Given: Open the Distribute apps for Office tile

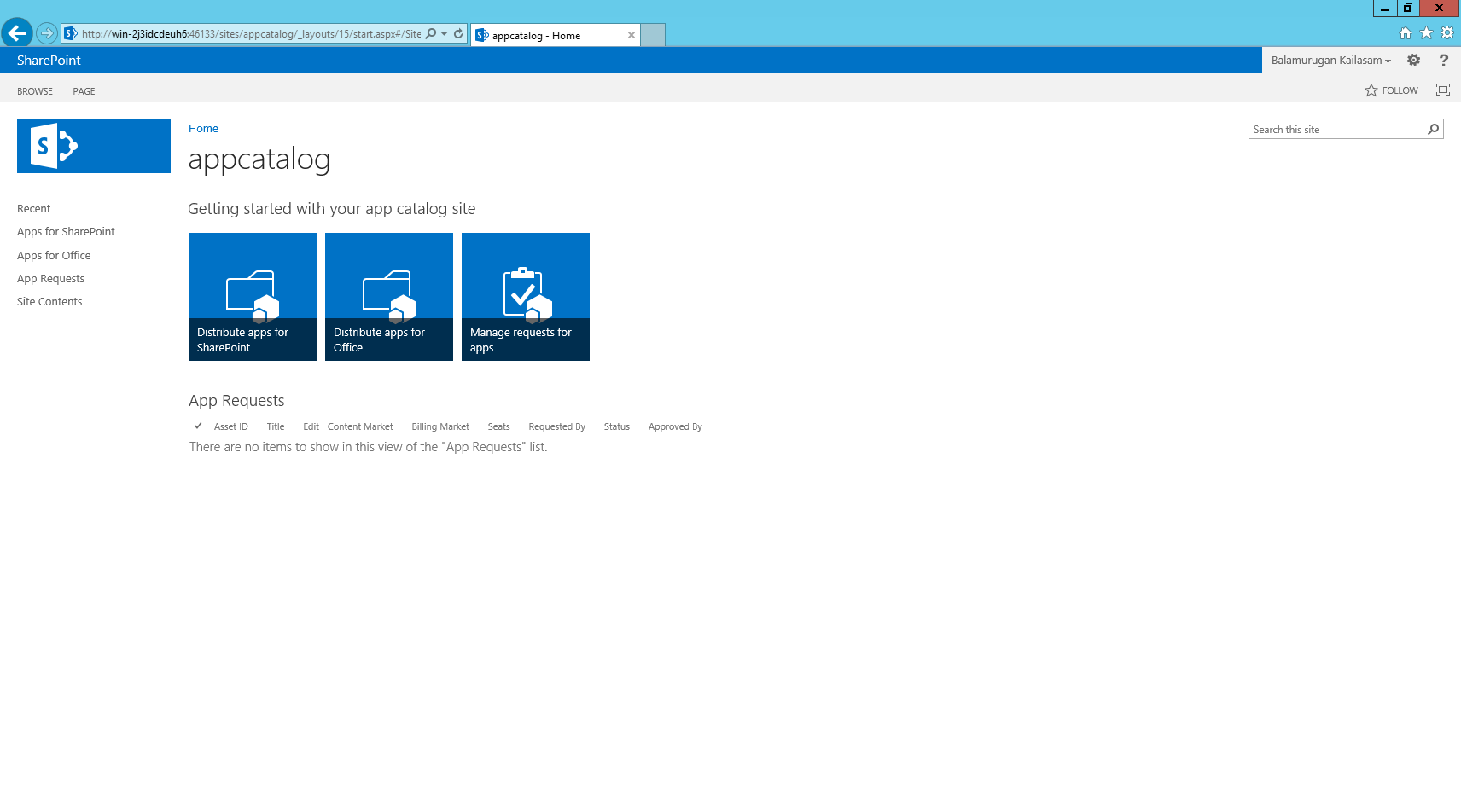Looking at the screenshot, I should (x=389, y=297).
